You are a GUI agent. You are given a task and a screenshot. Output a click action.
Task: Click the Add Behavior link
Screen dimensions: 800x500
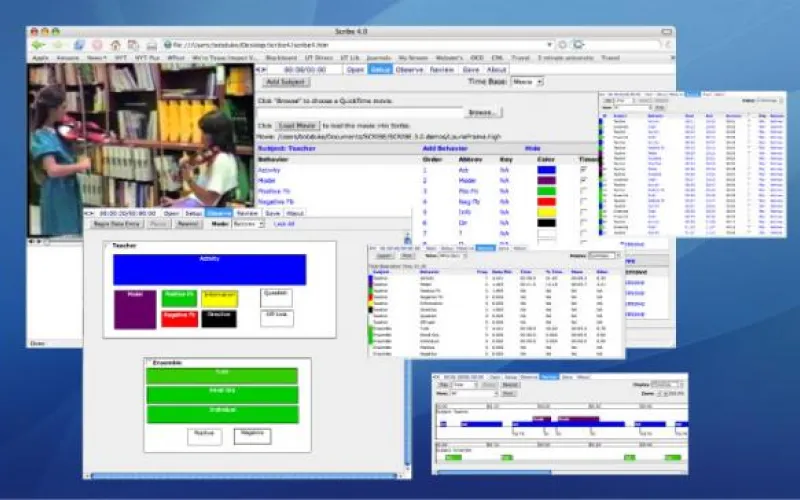(x=445, y=148)
